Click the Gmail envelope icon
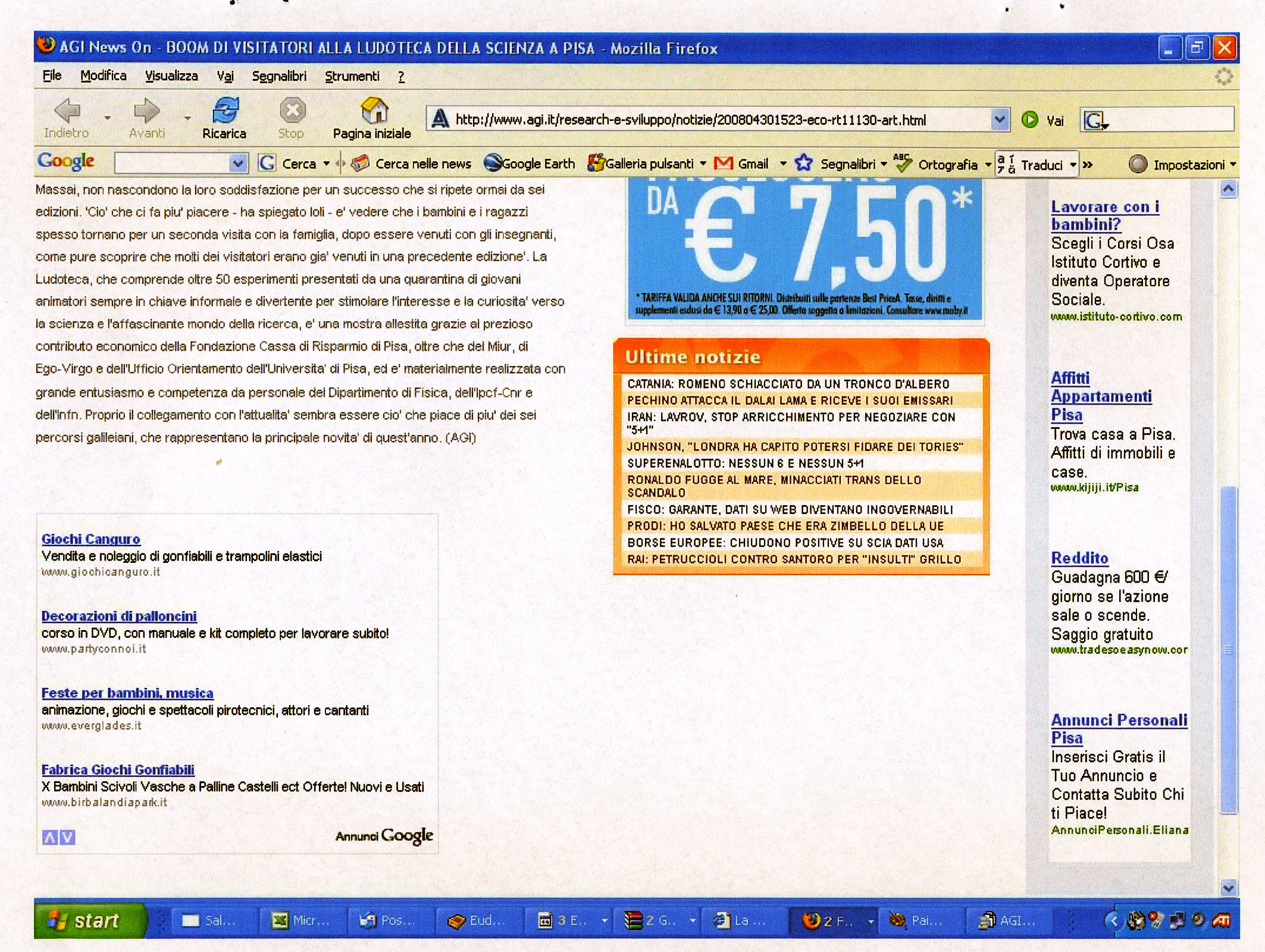 click(x=724, y=164)
